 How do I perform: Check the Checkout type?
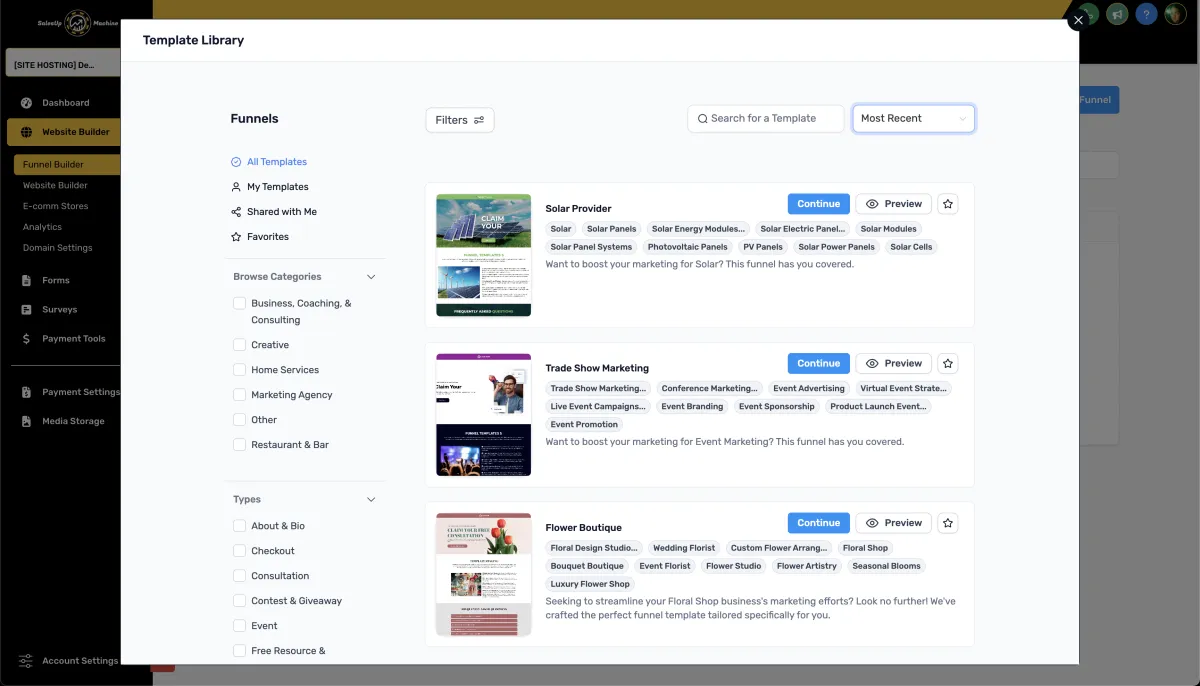[x=239, y=551]
